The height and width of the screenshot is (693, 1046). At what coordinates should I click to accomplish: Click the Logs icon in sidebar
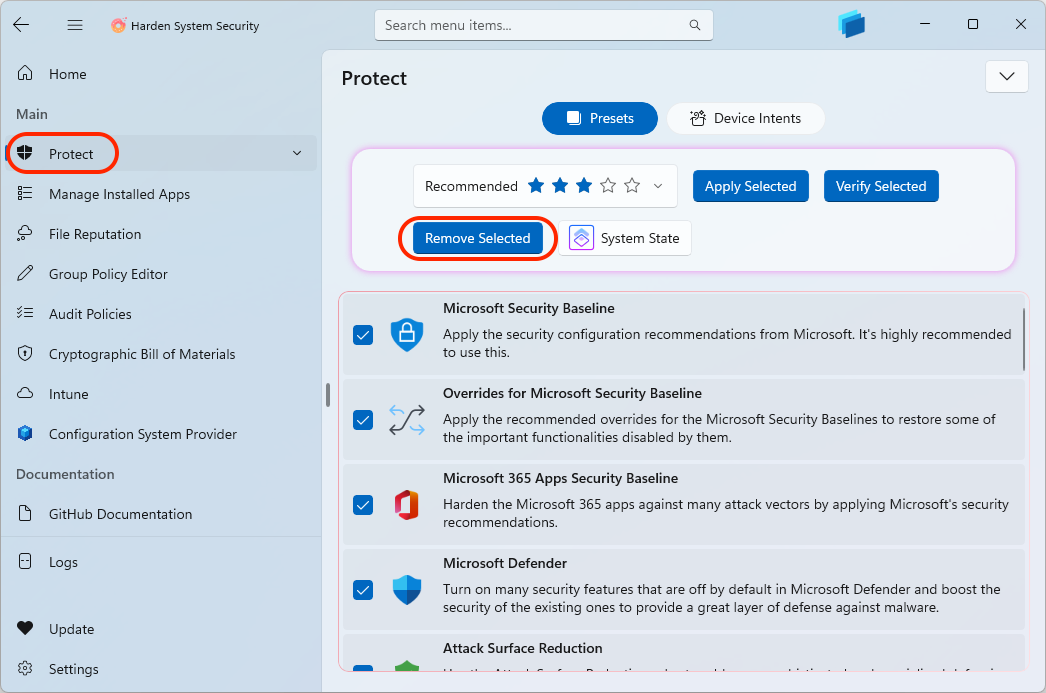tap(25, 562)
